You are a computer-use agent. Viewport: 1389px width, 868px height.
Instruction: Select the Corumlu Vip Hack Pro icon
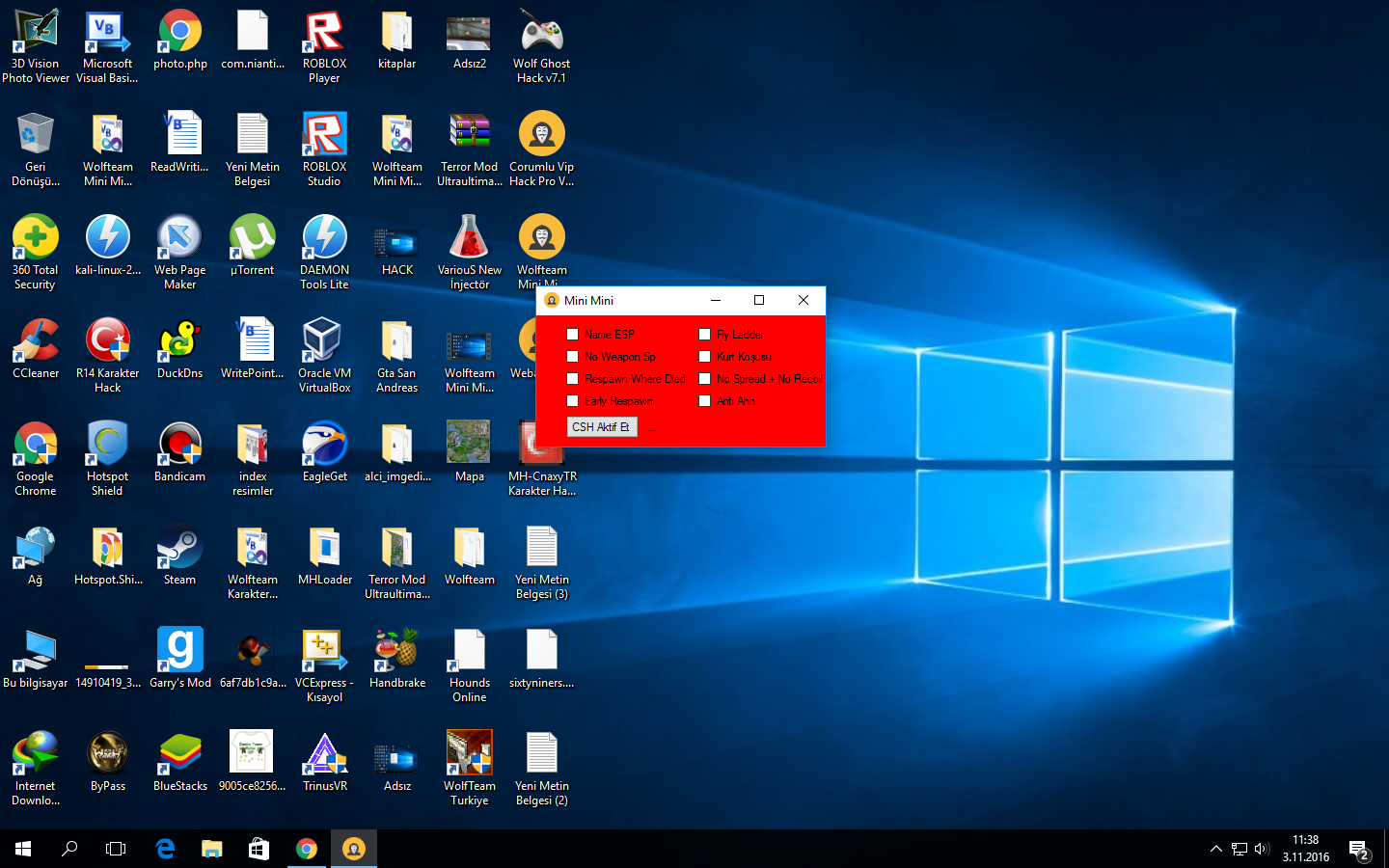tap(542, 149)
